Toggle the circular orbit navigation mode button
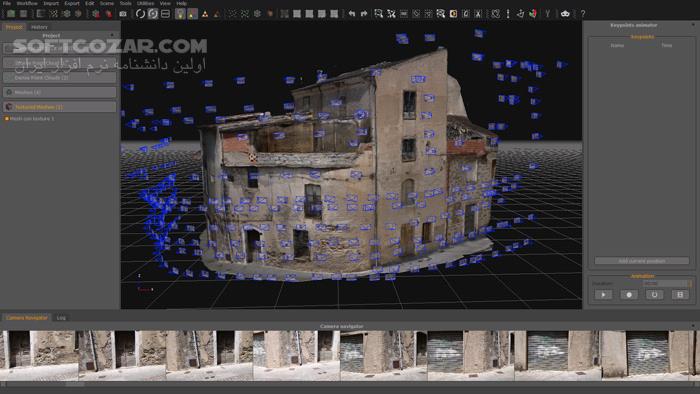Viewport: 700px width, 394px height. click(x=140, y=14)
